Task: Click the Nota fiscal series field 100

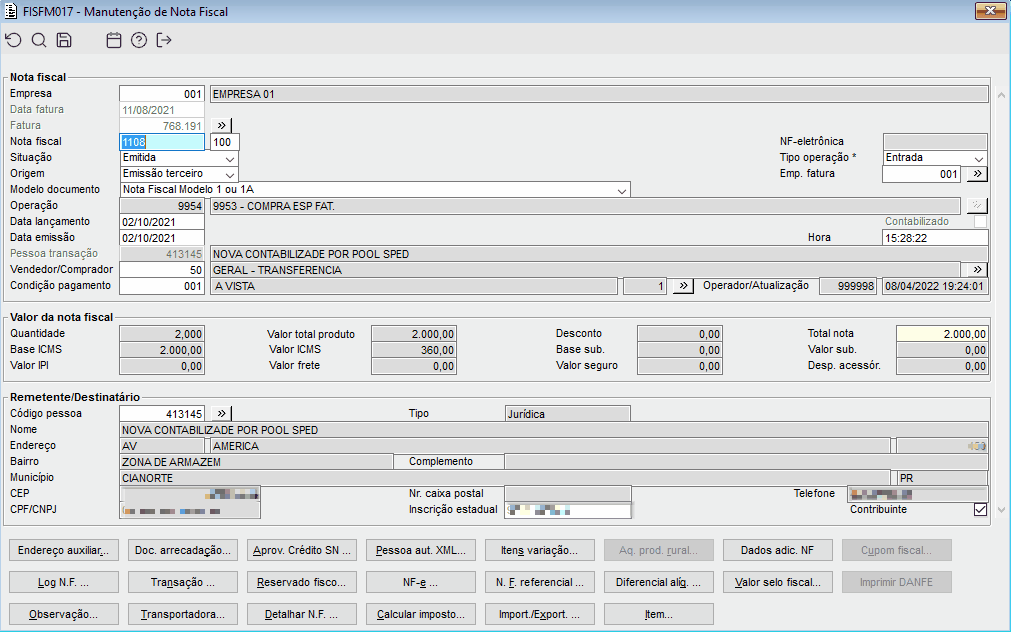Action: pyautogui.click(x=225, y=142)
